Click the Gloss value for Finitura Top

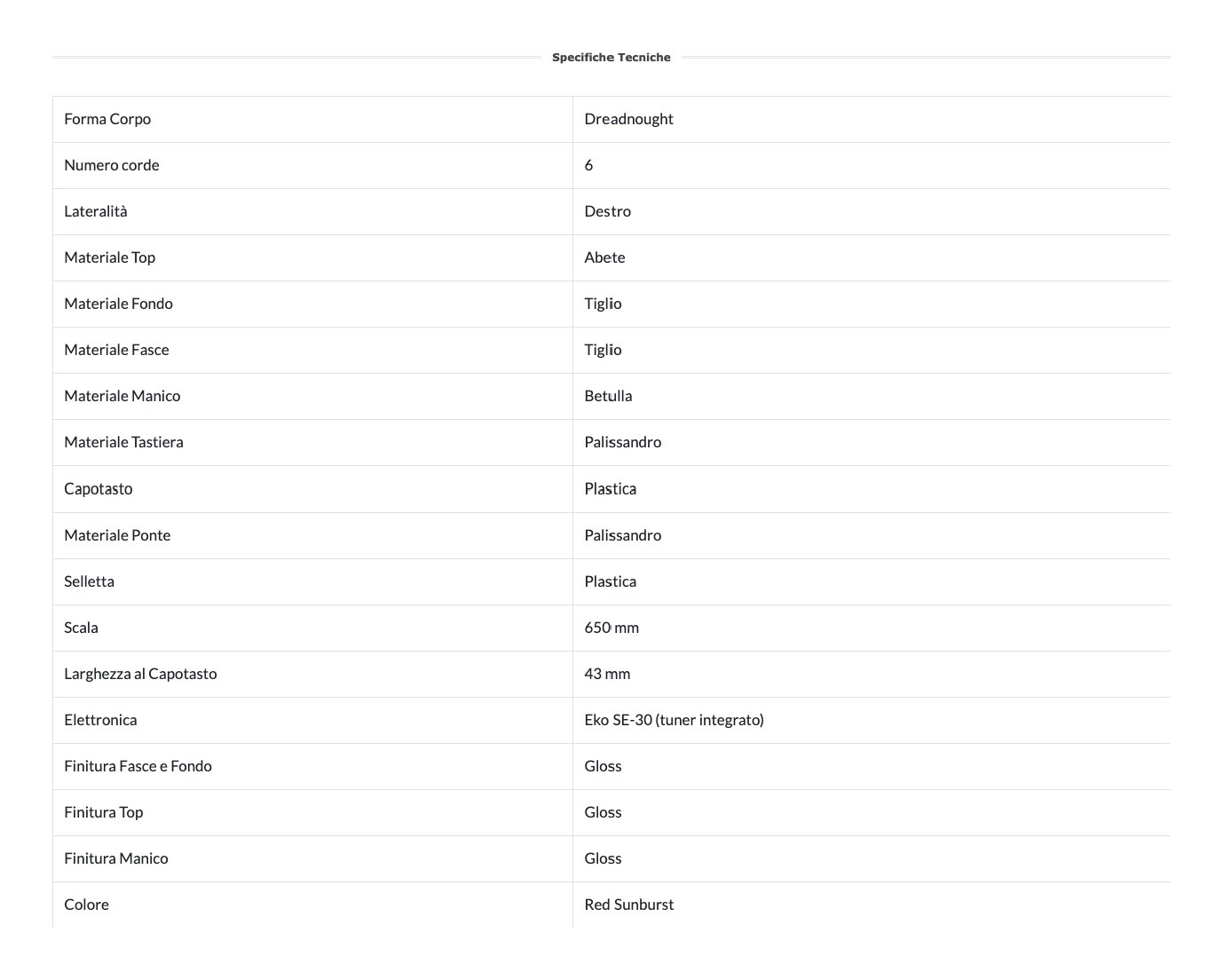point(603,812)
